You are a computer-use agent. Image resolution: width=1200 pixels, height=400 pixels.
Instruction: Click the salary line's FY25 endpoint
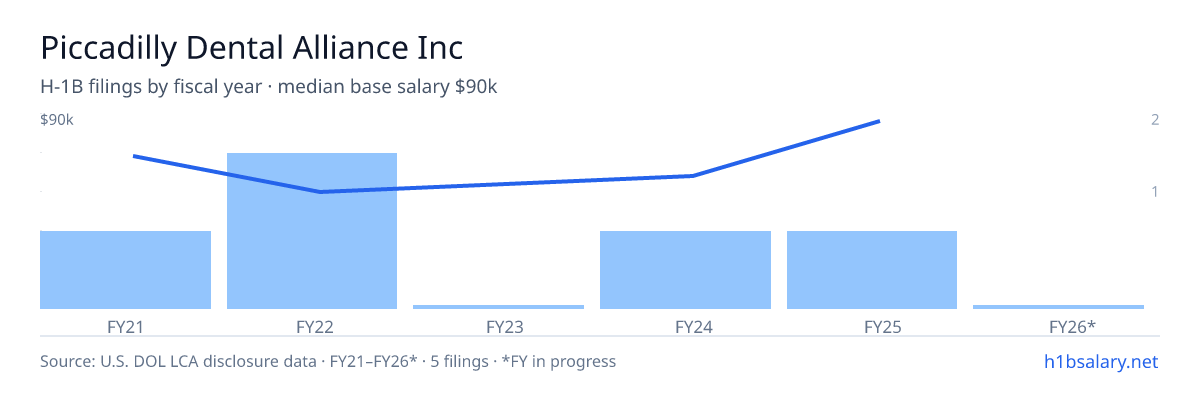click(879, 121)
